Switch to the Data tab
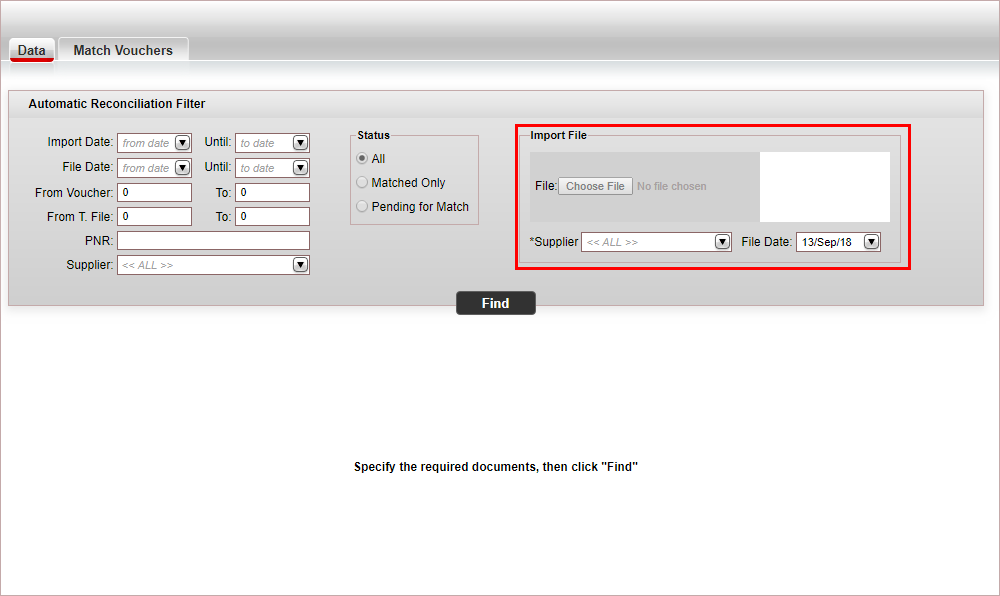 [x=31, y=50]
